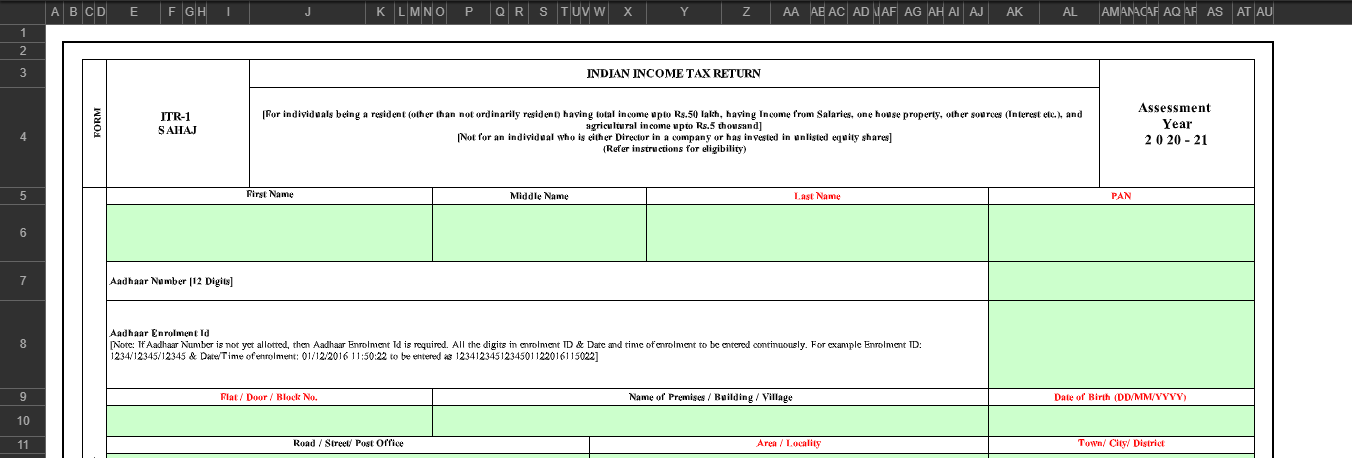
Task: Click the green First Name input cell
Action: pos(270,233)
